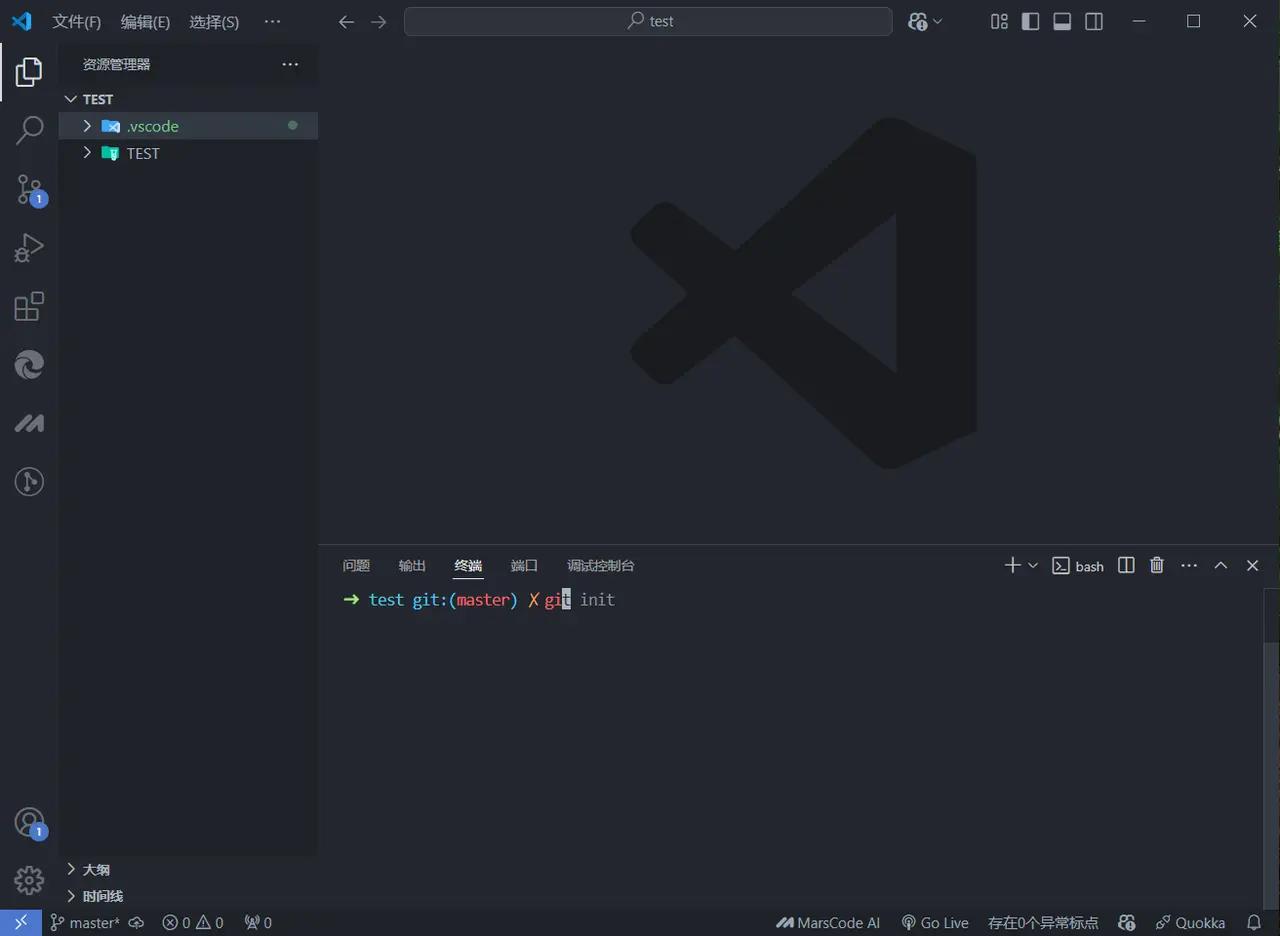Kill terminal with trash icon
The height and width of the screenshot is (936, 1280).
[x=1157, y=565]
